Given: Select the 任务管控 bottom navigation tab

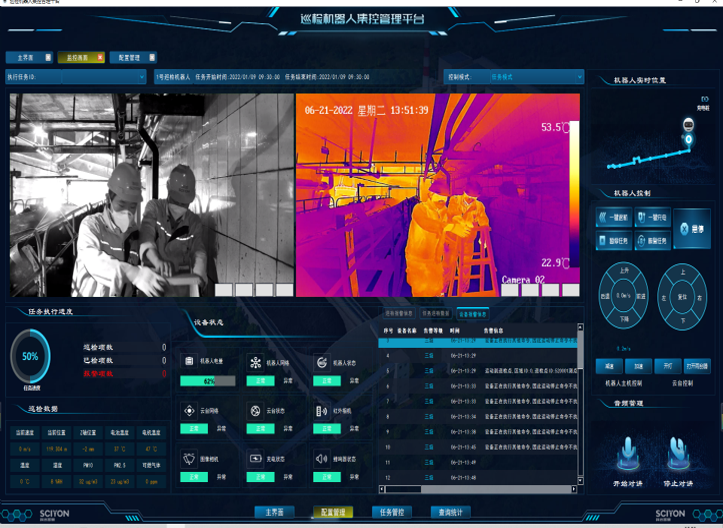Looking at the screenshot, I should coord(391,512).
